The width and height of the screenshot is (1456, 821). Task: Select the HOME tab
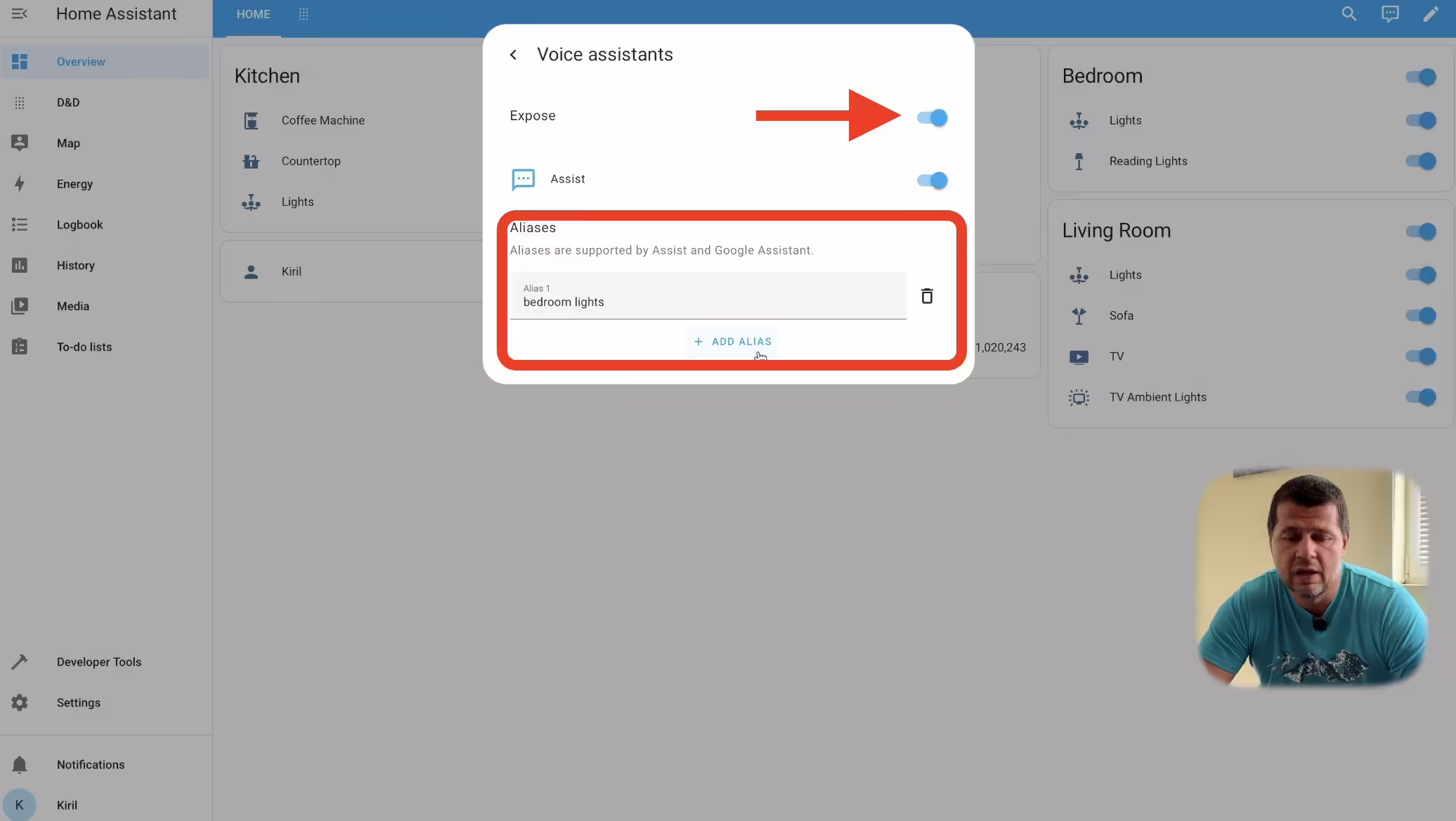(x=253, y=15)
